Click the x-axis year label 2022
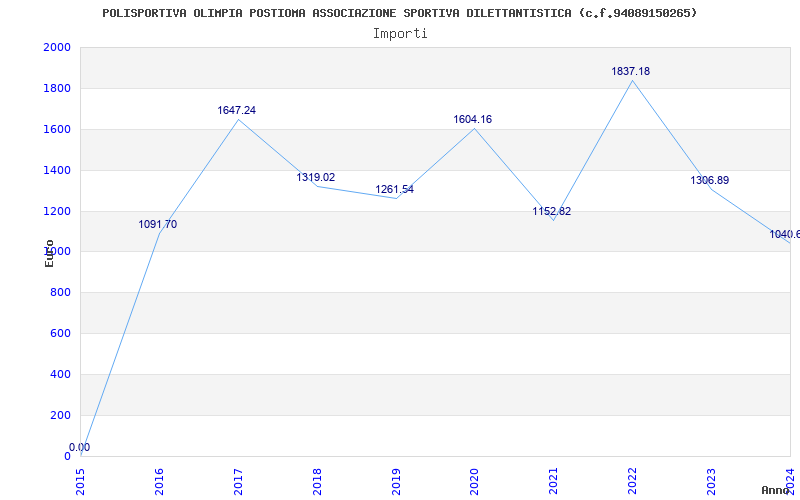 633,482
